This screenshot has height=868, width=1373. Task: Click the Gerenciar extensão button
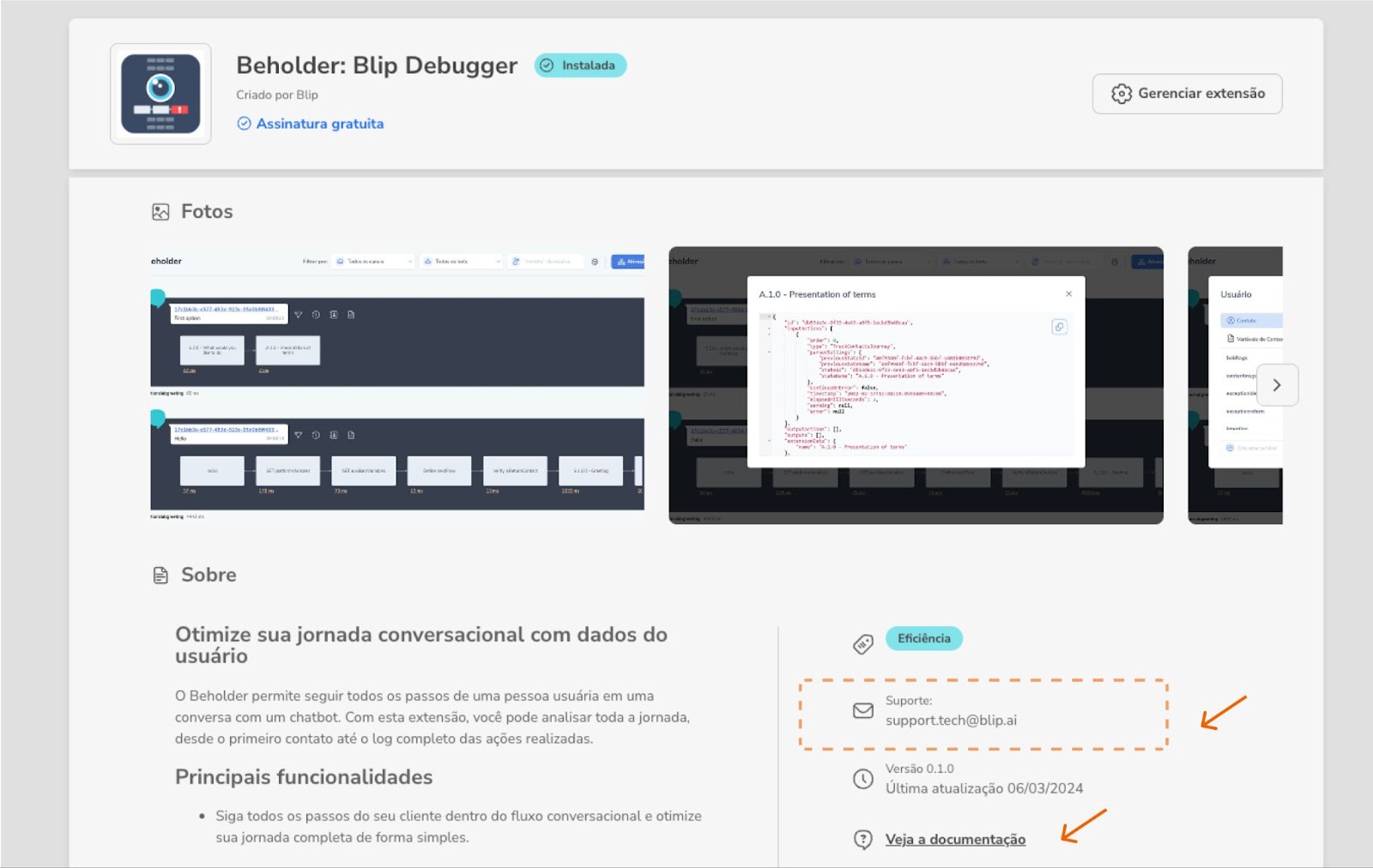tap(1187, 93)
